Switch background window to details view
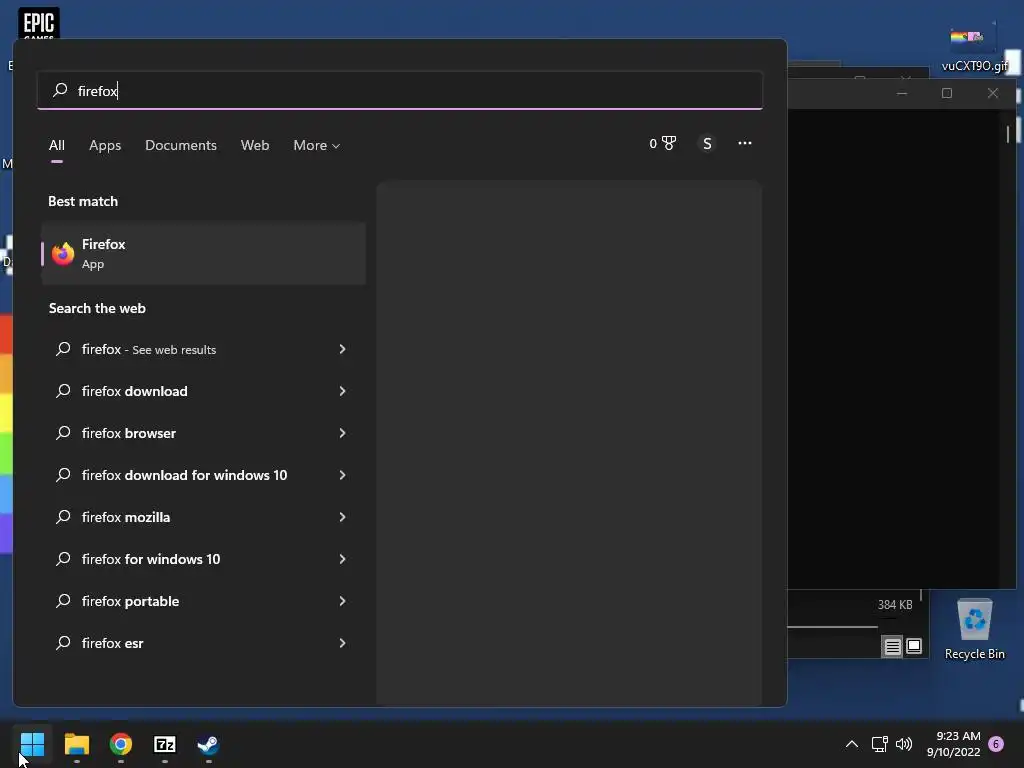Screen dimensions: 1024x768 pos(892,647)
